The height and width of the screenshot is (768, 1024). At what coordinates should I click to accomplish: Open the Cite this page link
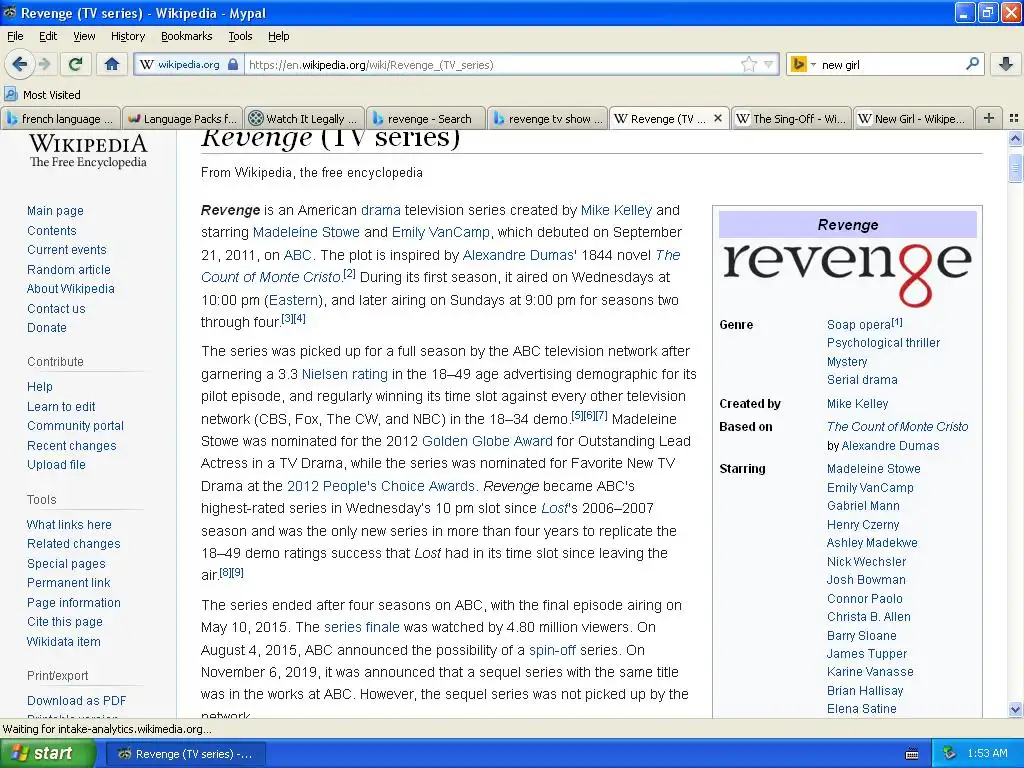click(x=65, y=622)
